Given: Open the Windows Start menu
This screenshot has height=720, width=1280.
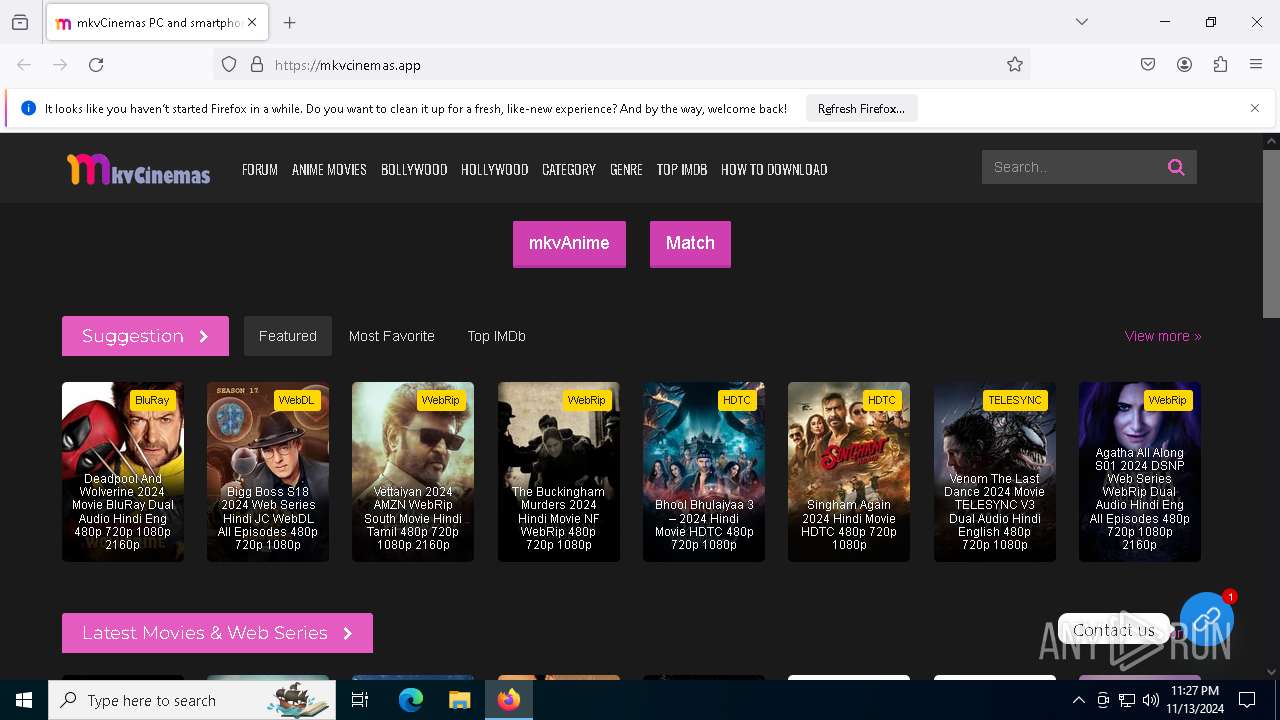Looking at the screenshot, I should click(24, 700).
